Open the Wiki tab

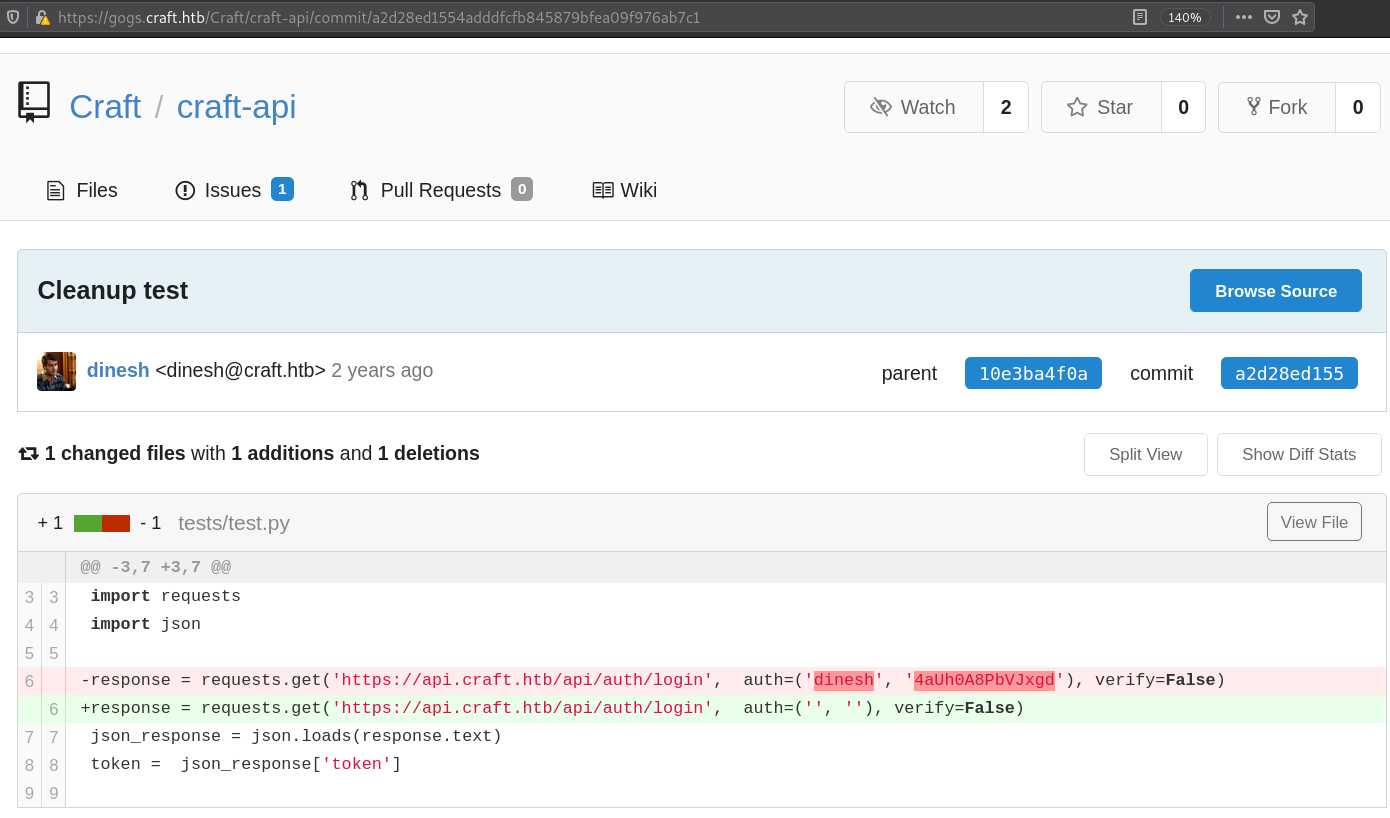(x=625, y=190)
